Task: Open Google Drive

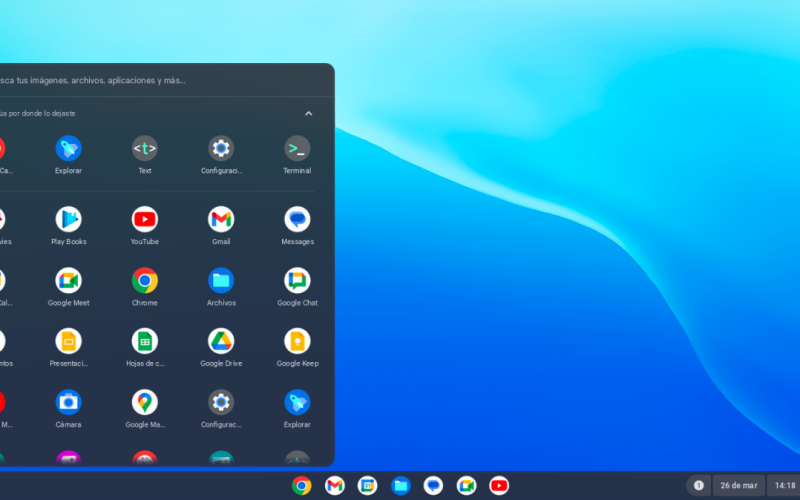Action: pos(221,341)
